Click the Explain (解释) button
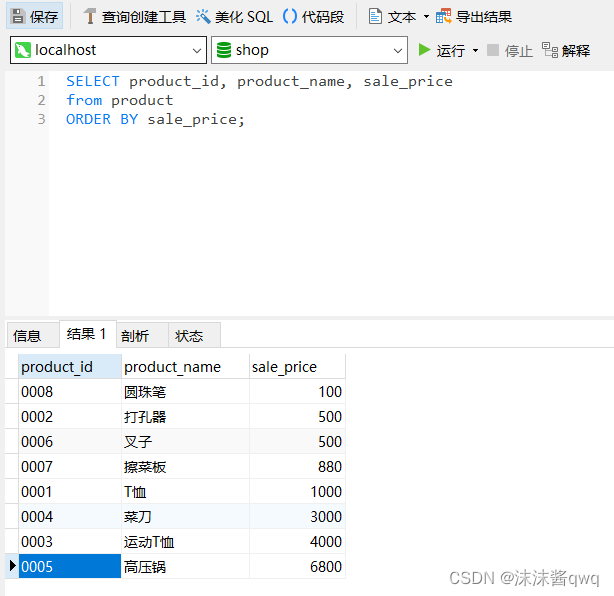Viewport: 614px width, 596px height. pyautogui.click(x=566, y=51)
